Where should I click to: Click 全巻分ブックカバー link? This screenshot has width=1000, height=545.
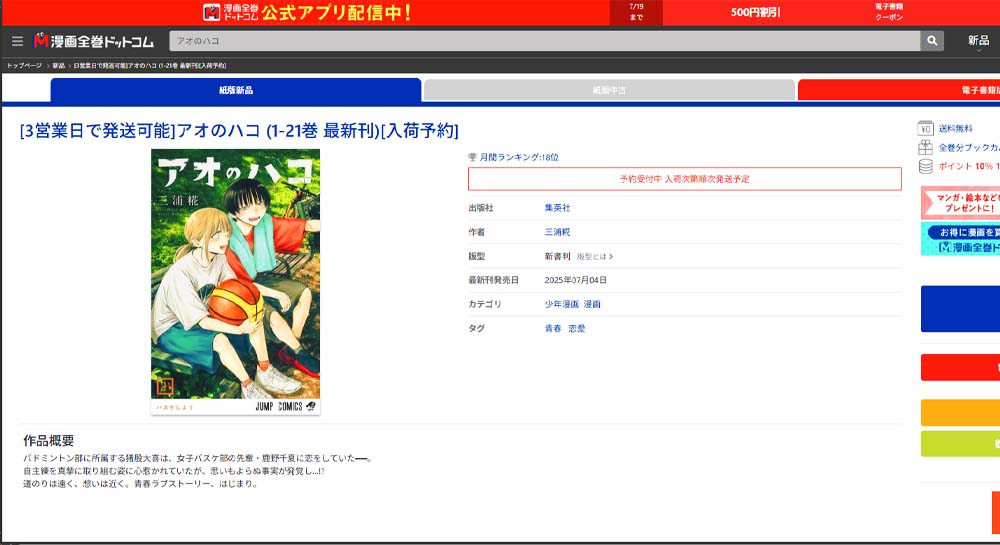tap(969, 147)
